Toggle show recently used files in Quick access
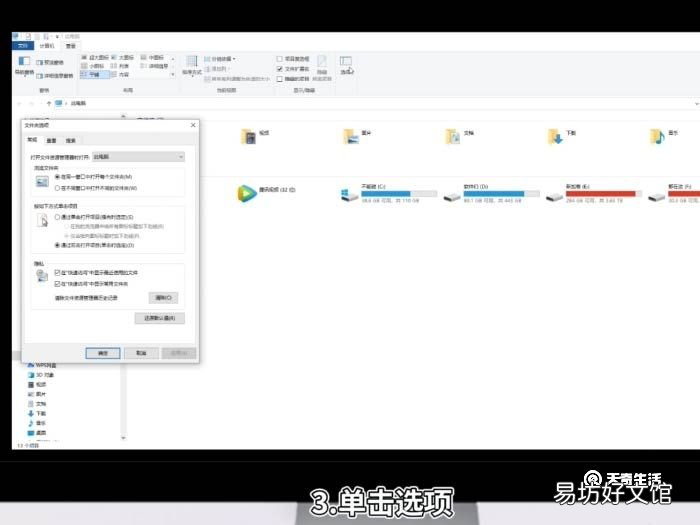 tap(57, 272)
